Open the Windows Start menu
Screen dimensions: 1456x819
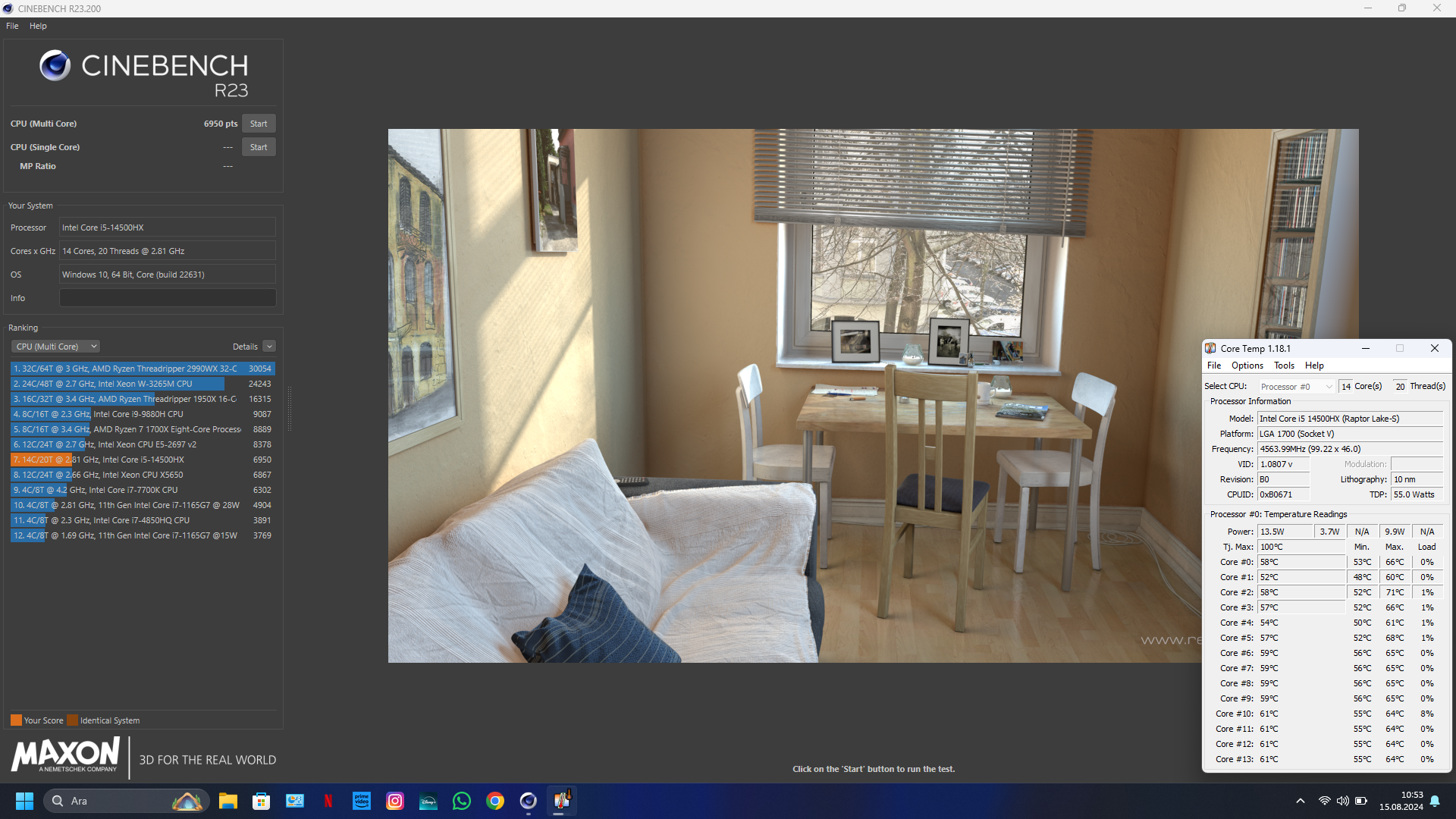[x=24, y=801]
